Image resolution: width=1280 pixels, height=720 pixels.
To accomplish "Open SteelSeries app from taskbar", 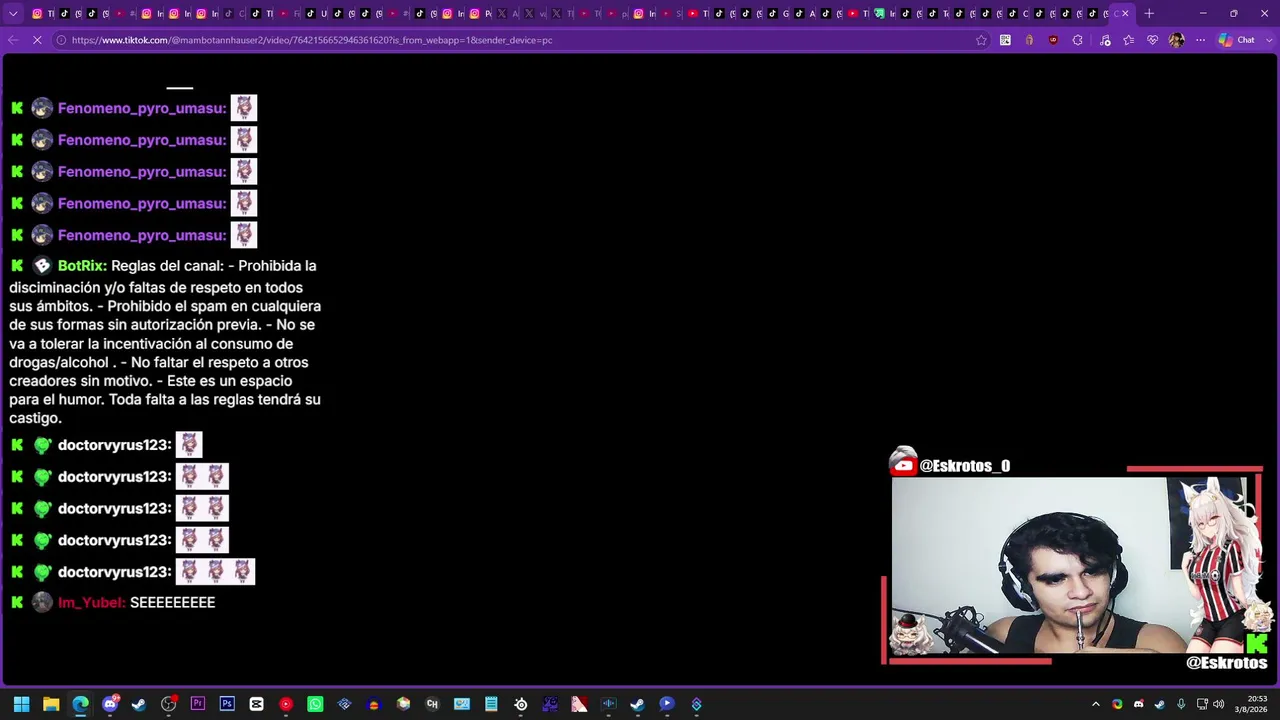I will (x=521, y=704).
